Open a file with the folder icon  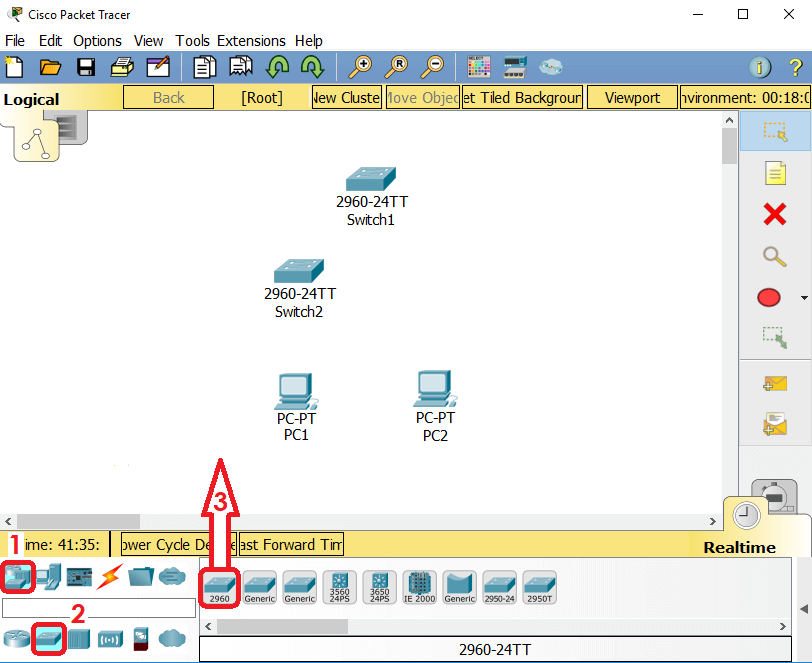click(x=50, y=67)
